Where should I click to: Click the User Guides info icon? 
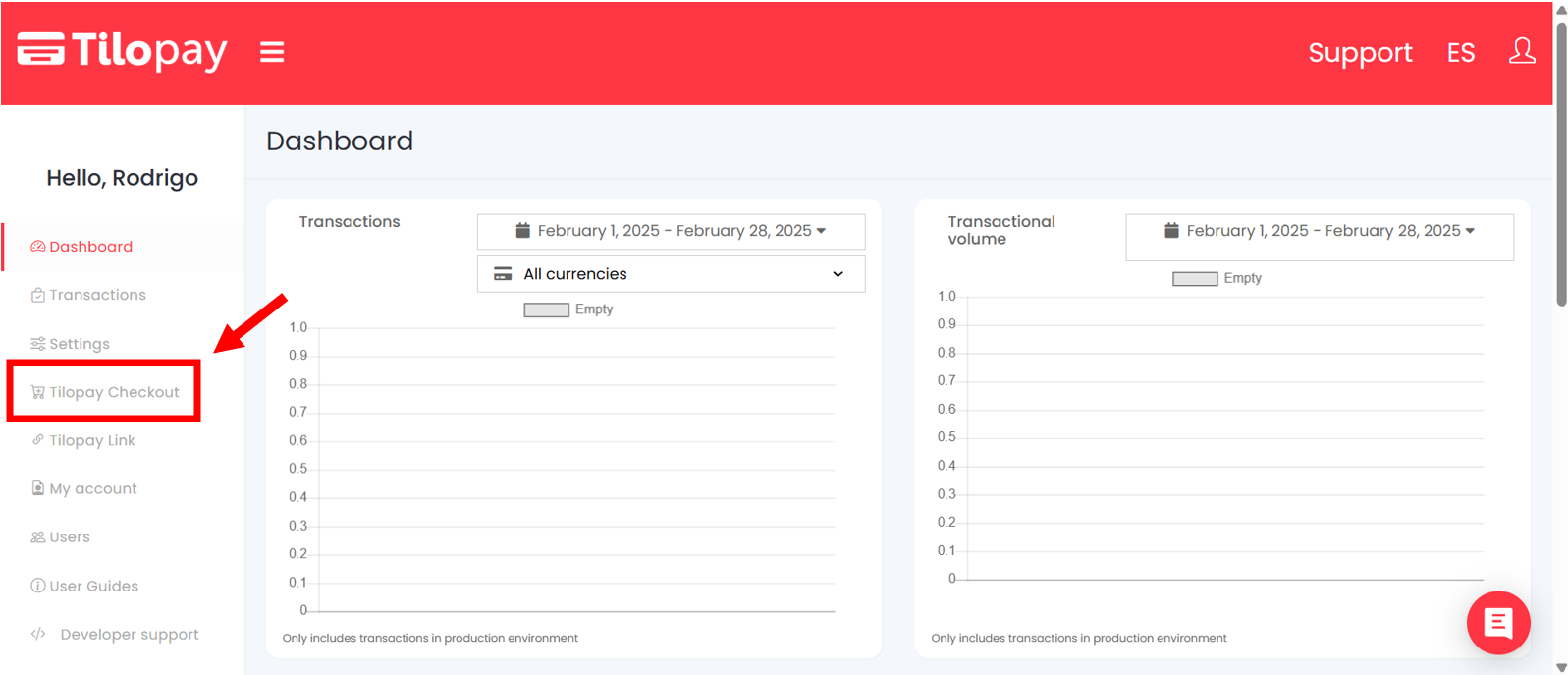(x=38, y=586)
